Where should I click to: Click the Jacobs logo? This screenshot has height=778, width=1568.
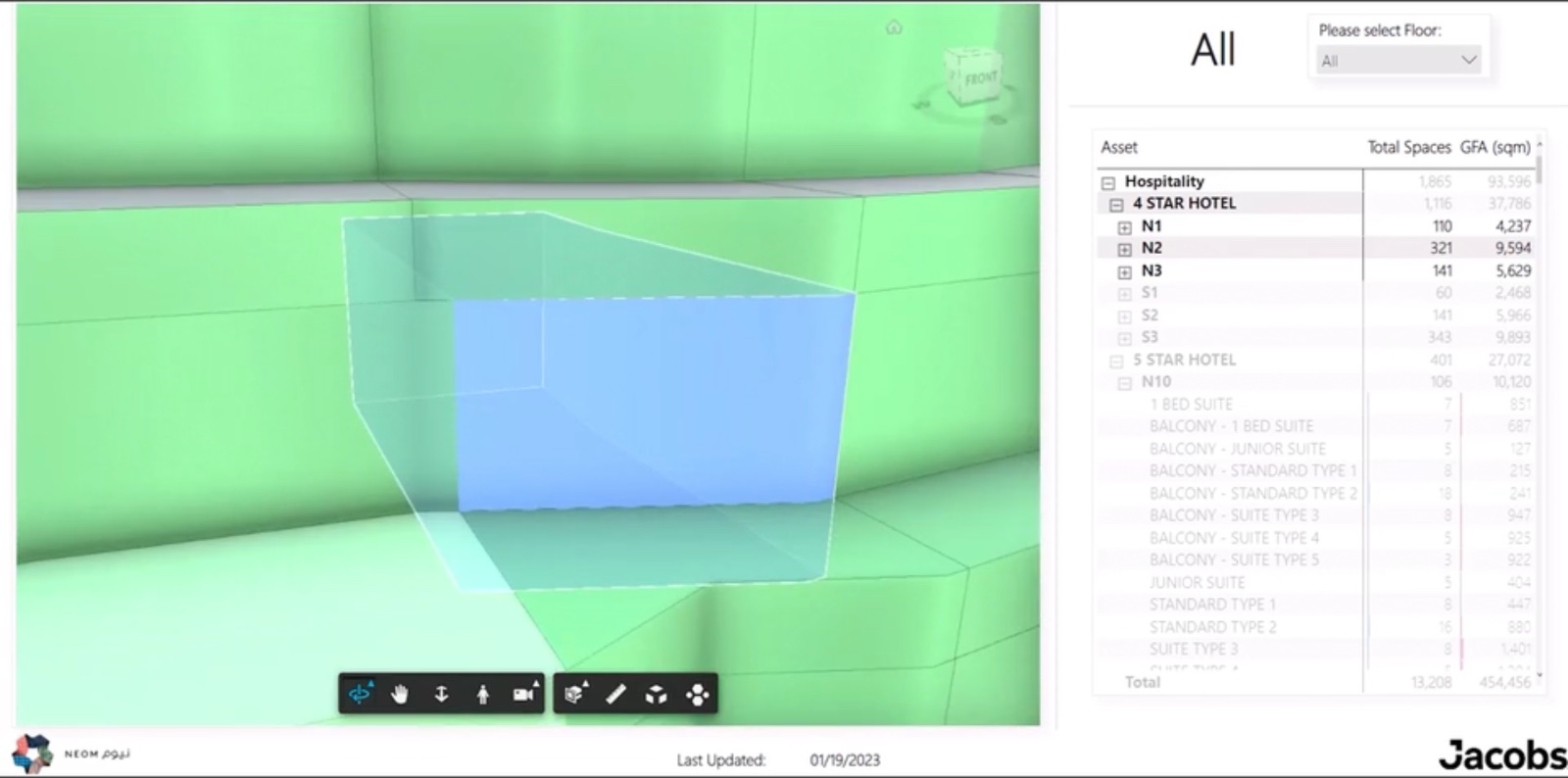pyautogui.click(x=1502, y=754)
